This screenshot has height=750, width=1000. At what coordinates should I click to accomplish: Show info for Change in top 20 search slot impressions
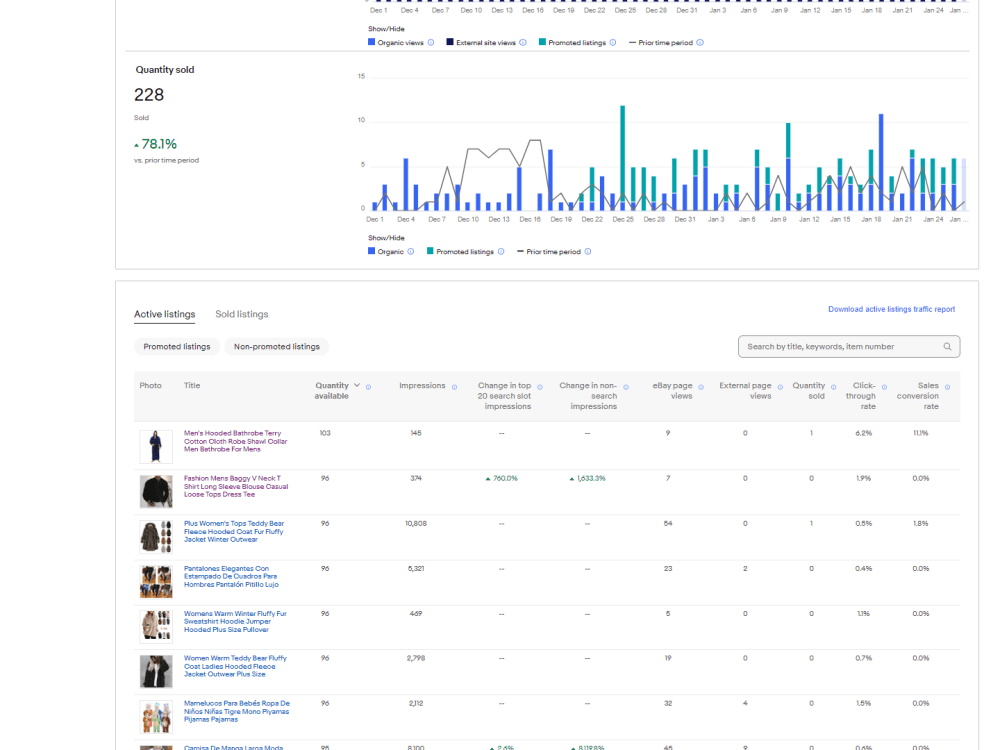540,387
